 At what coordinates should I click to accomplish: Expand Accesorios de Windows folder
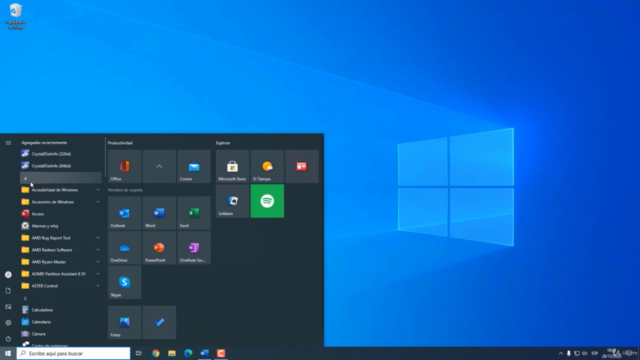61,202
